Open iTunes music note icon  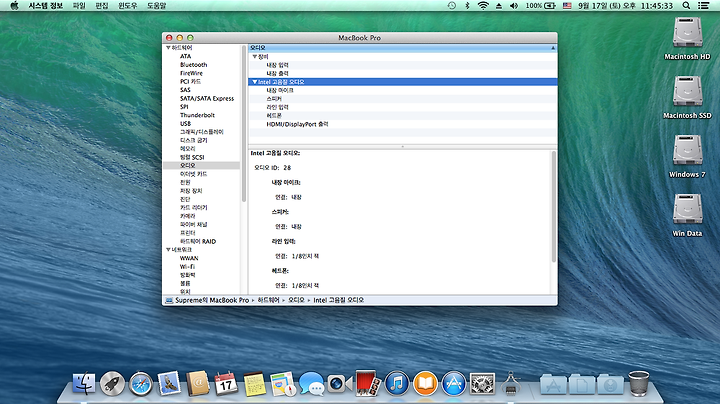pos(397,384)
